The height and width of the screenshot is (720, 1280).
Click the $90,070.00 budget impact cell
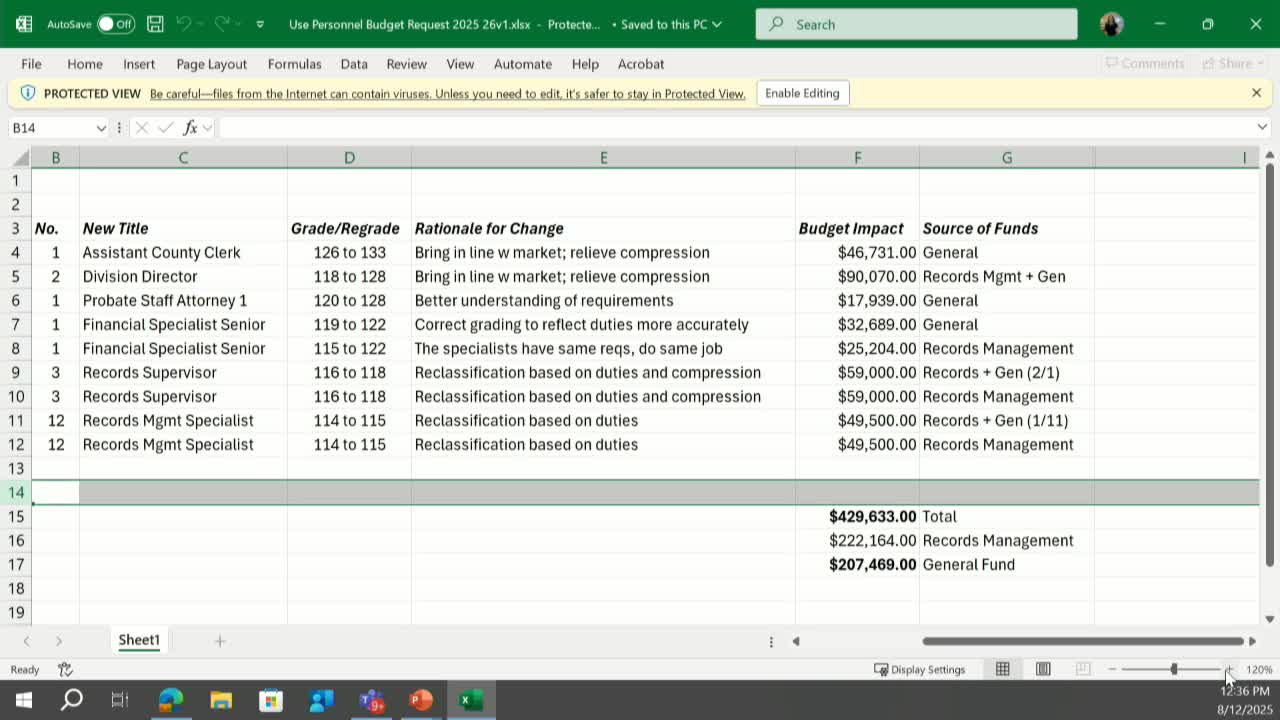(x=857, y=277)
